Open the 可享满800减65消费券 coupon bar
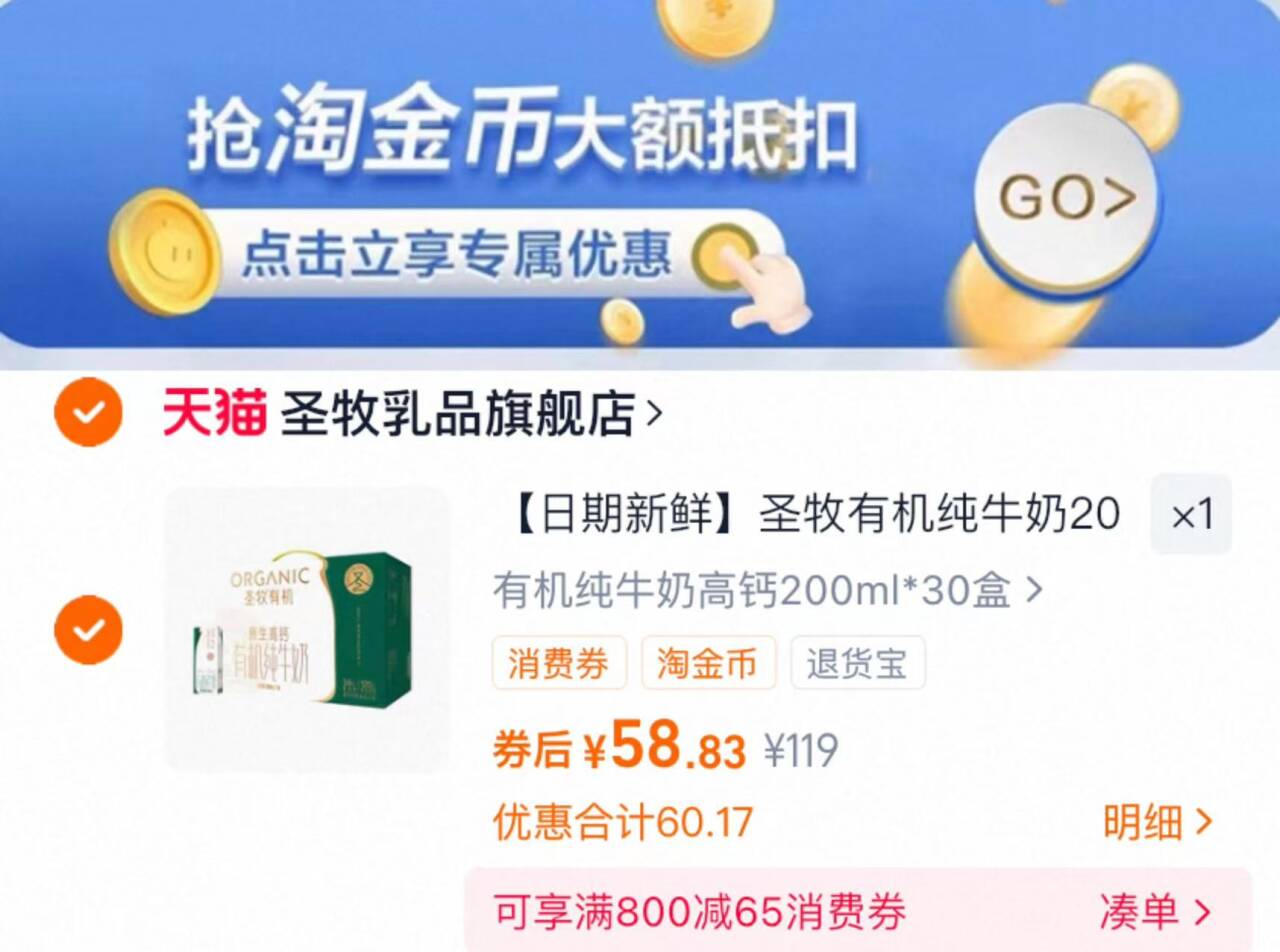Image resolution: width=1280 pixels, height=952 pixels. [858, 910]
